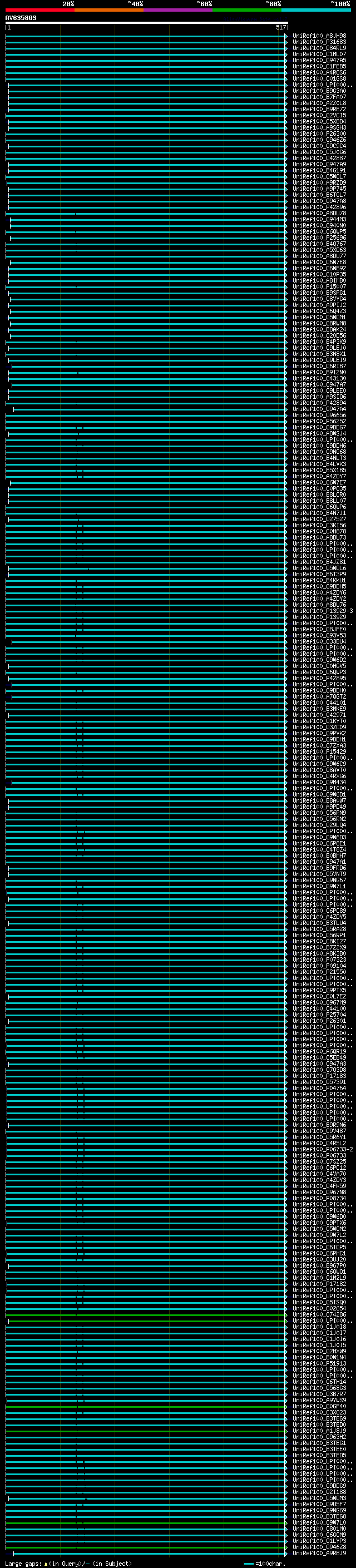Select hit label UniRef100_B9RE72
The height and width of the screenshot is (1568, 356).
coord(319,109)
